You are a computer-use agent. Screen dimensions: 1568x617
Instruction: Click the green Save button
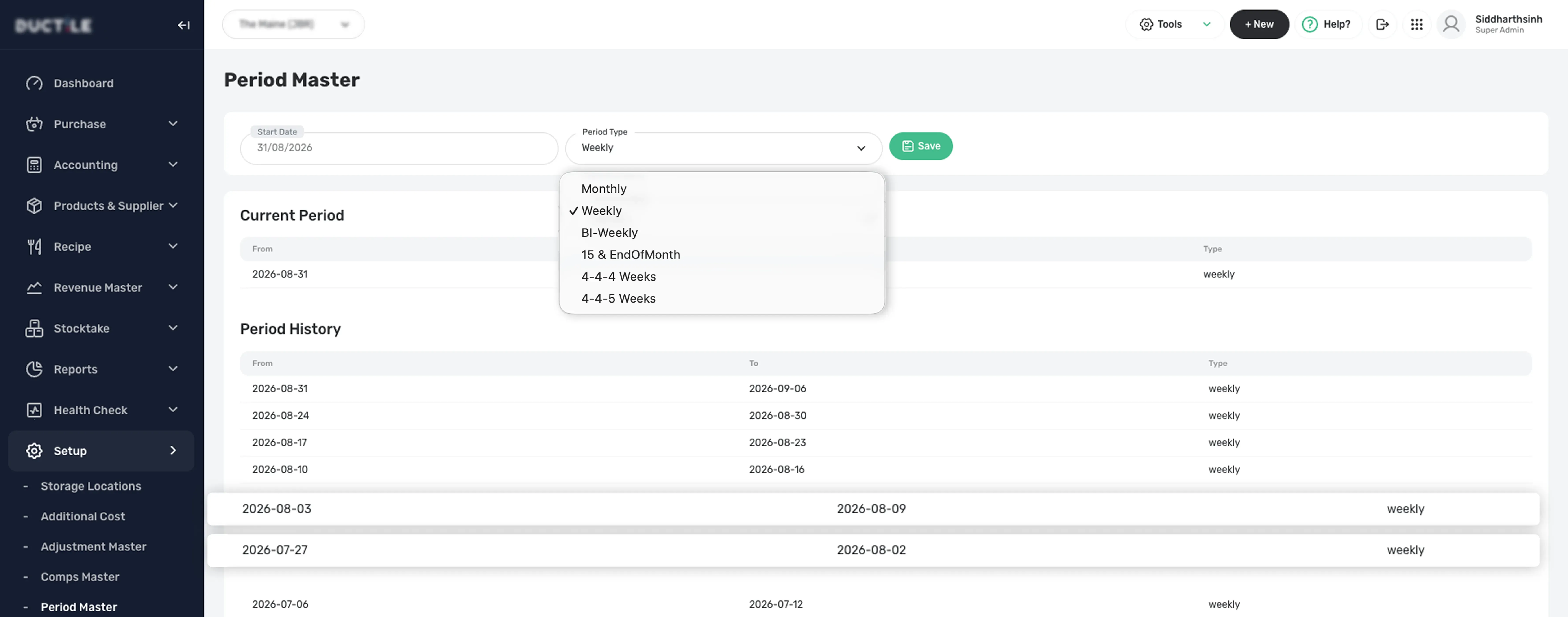[x=921, y=146]
